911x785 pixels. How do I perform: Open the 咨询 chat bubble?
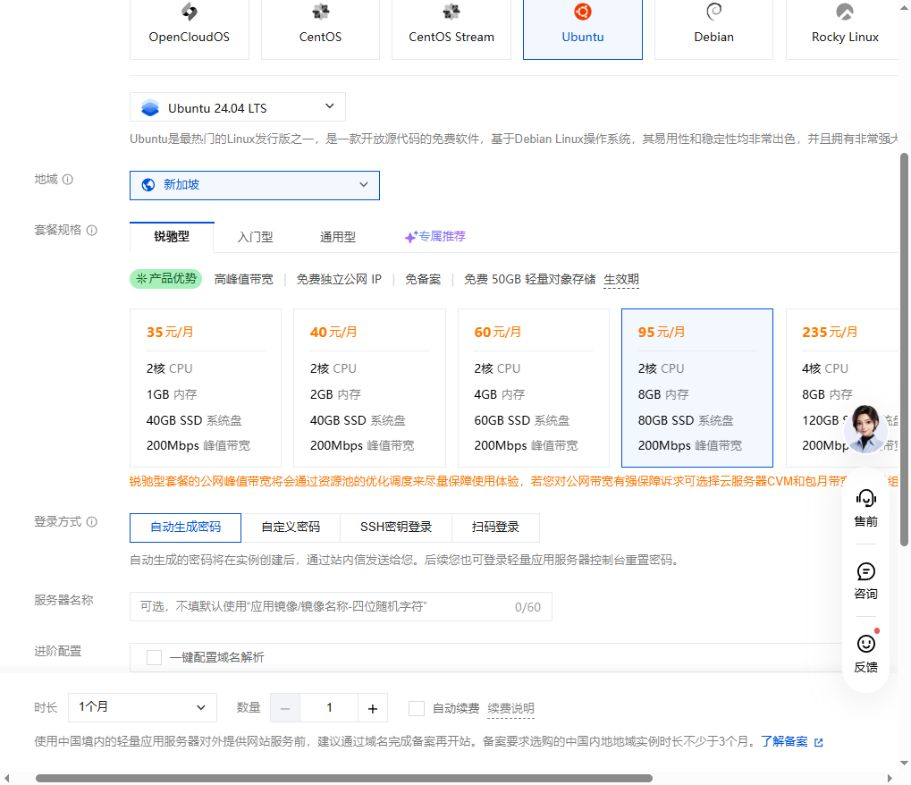pyautogui.click(x=866, y=580)
